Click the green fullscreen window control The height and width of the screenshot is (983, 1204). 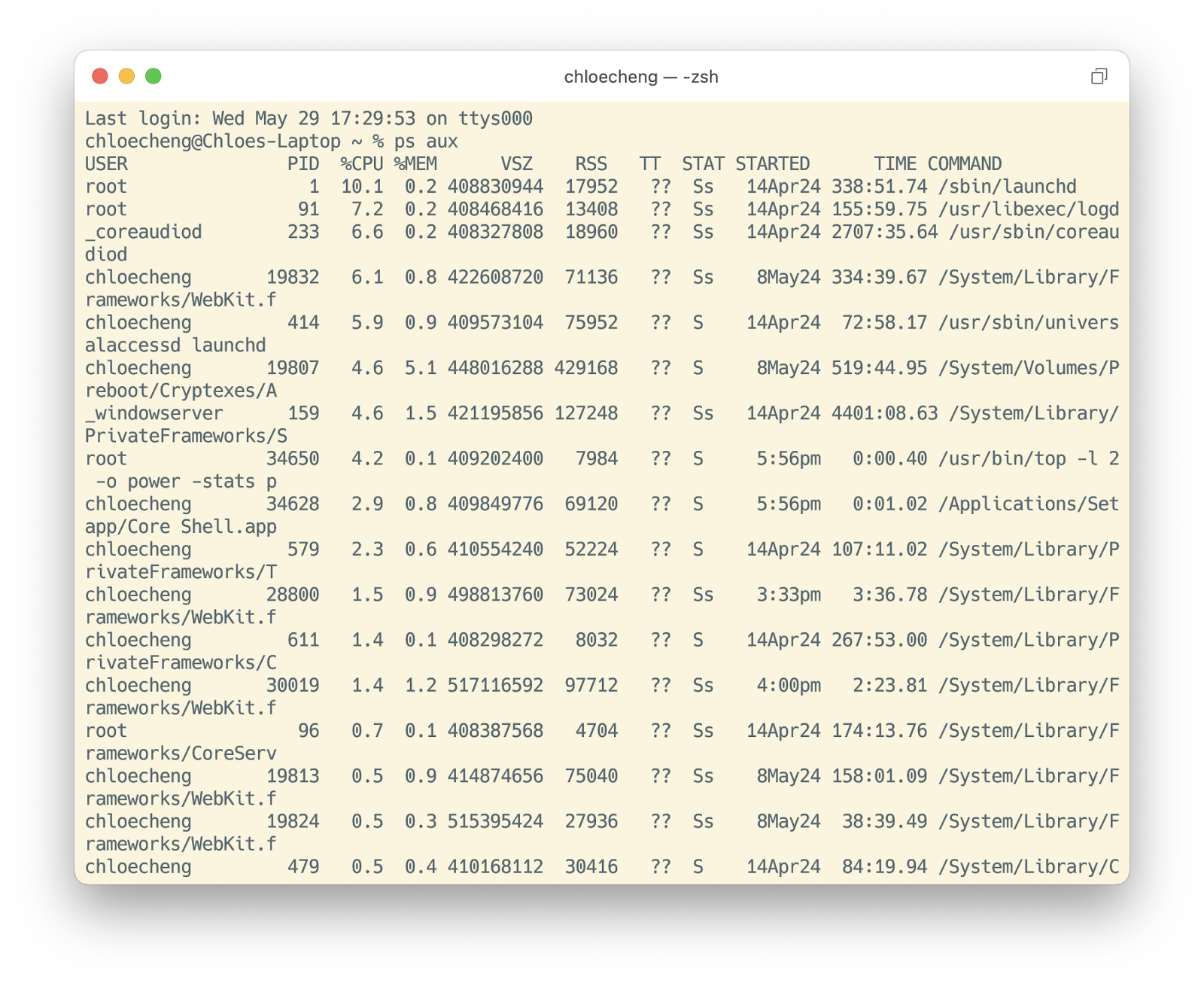click(153, 75)
